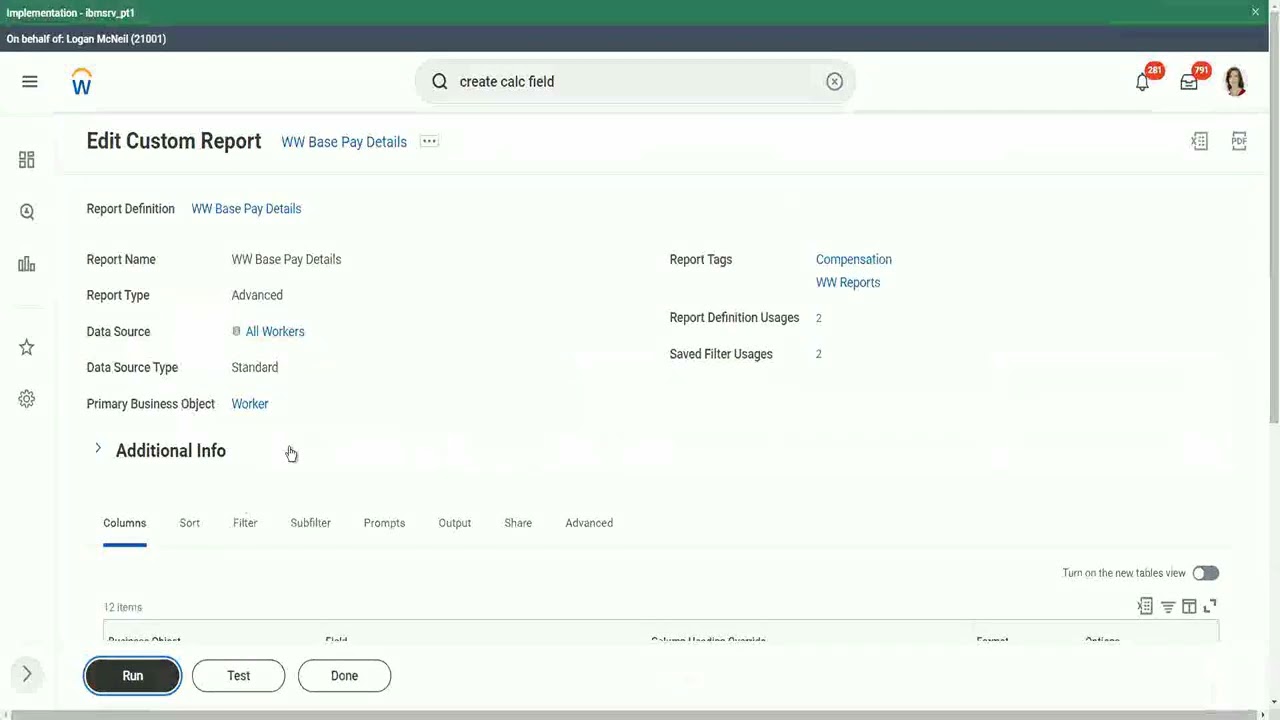This screenshot has width=1280, height=720.
Task: Open the favorites star icon
Action: 27,347
